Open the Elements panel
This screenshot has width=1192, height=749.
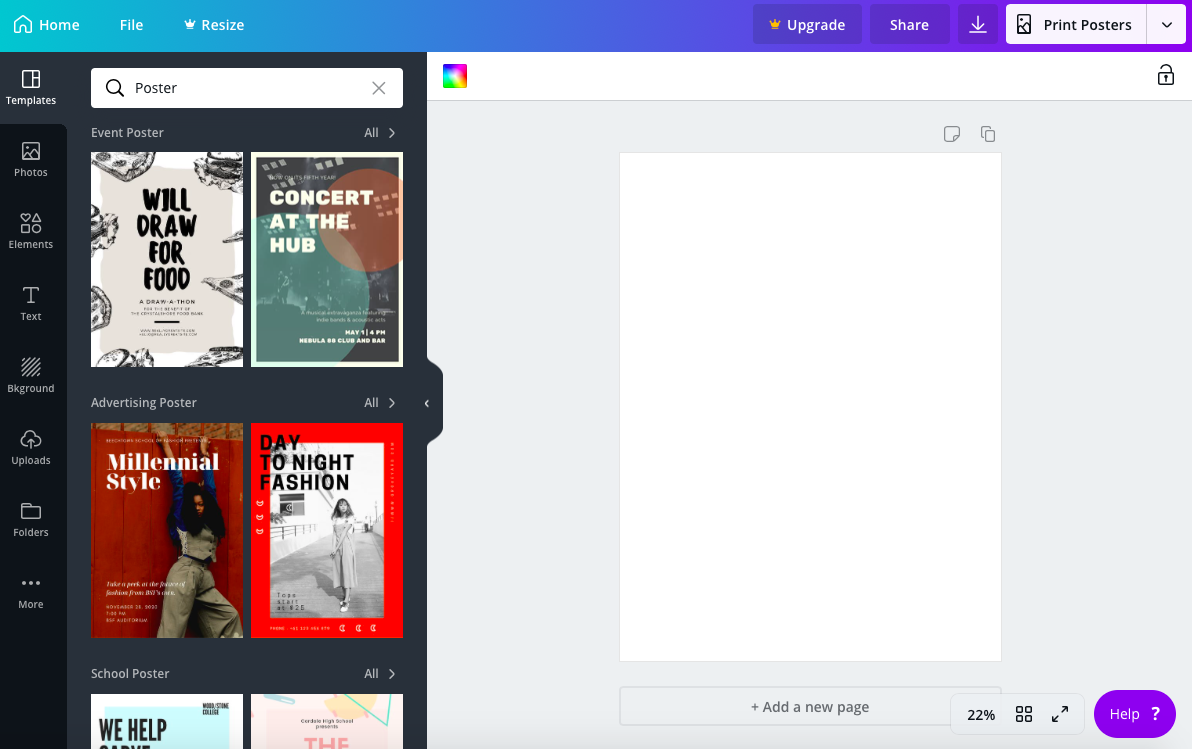[x=31, y=231]
